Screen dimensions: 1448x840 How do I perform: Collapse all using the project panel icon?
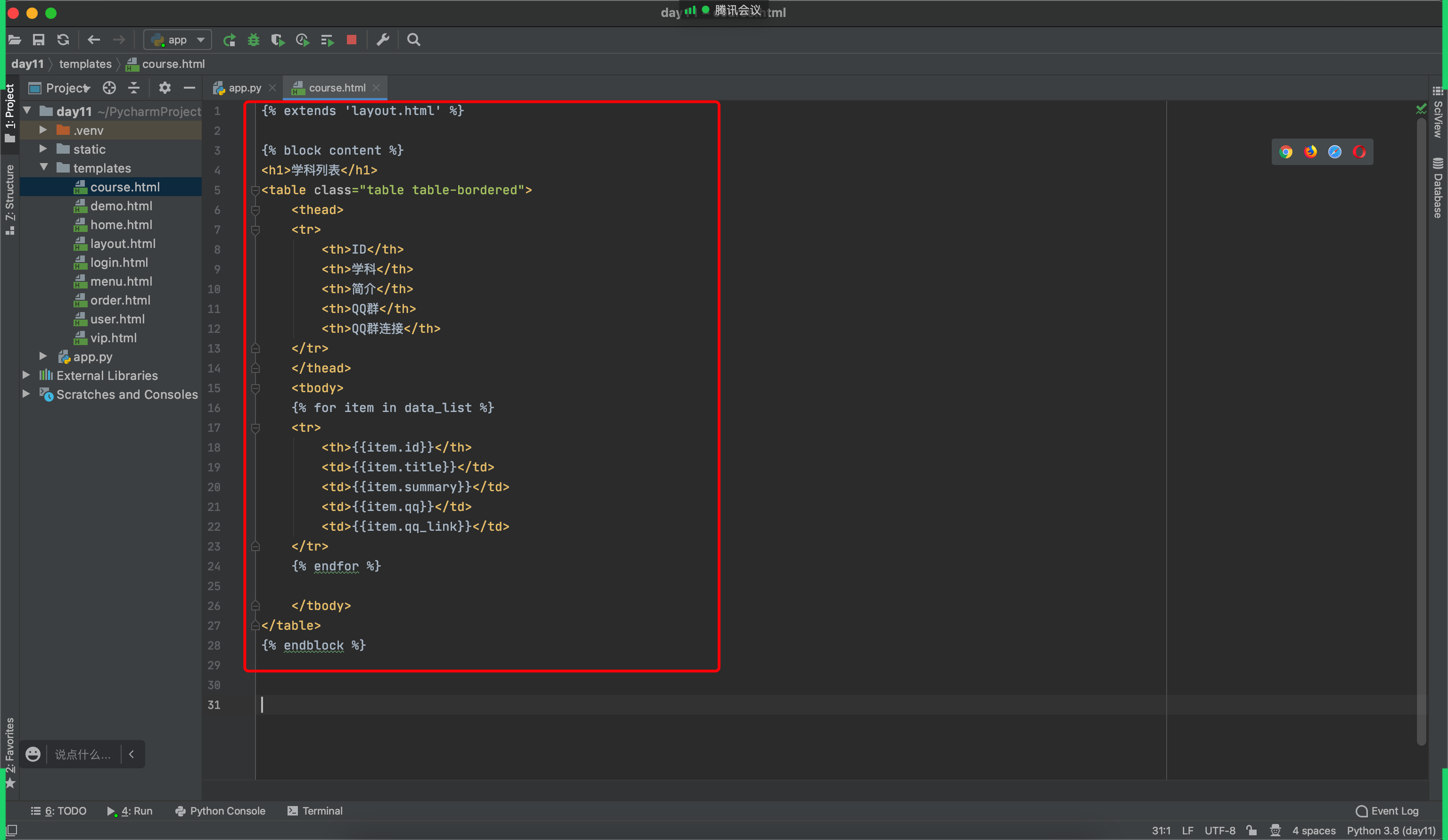pos(134,88)
